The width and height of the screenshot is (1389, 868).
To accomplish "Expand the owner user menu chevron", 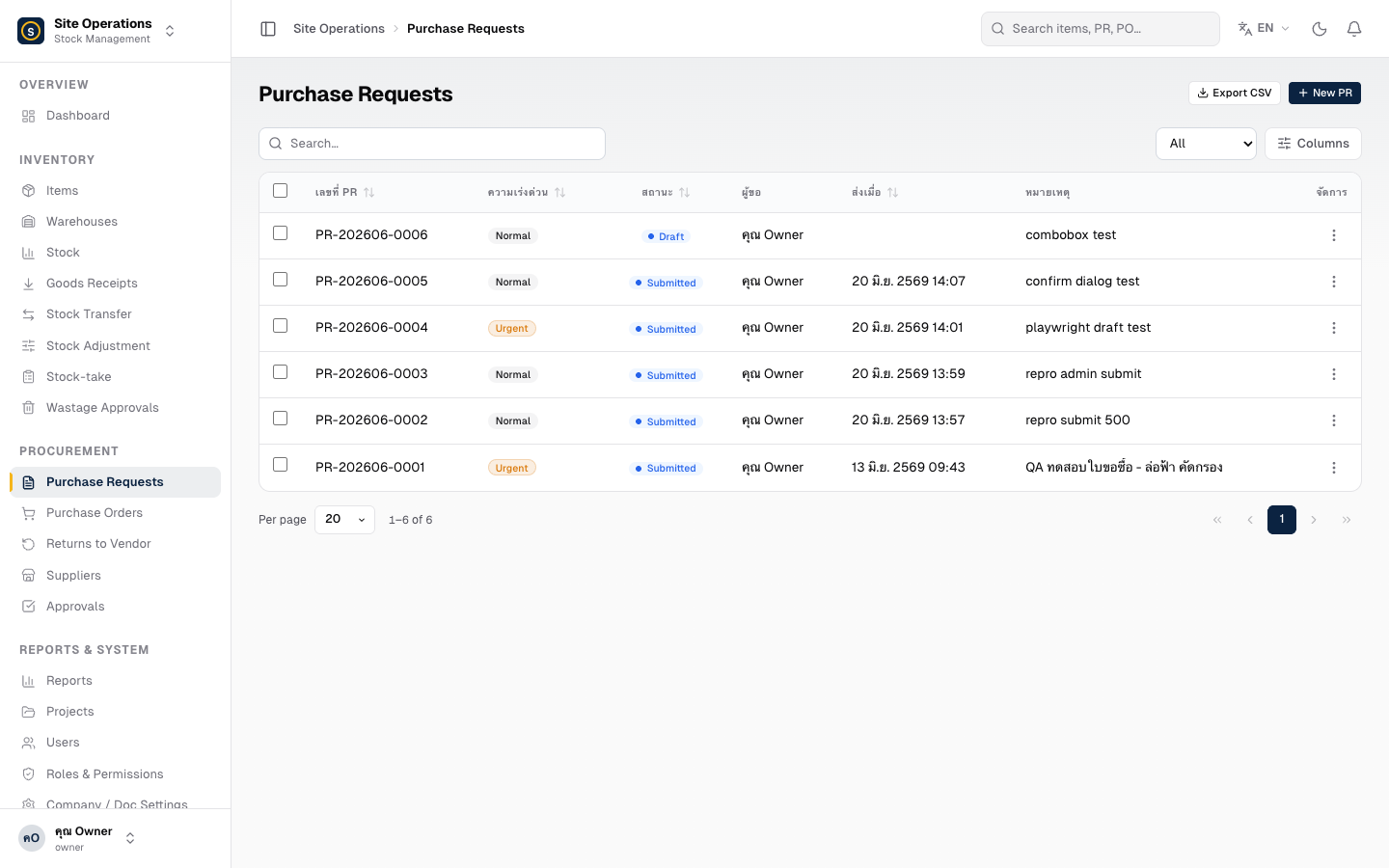I will pyautogui.click(x=130, y=838).
